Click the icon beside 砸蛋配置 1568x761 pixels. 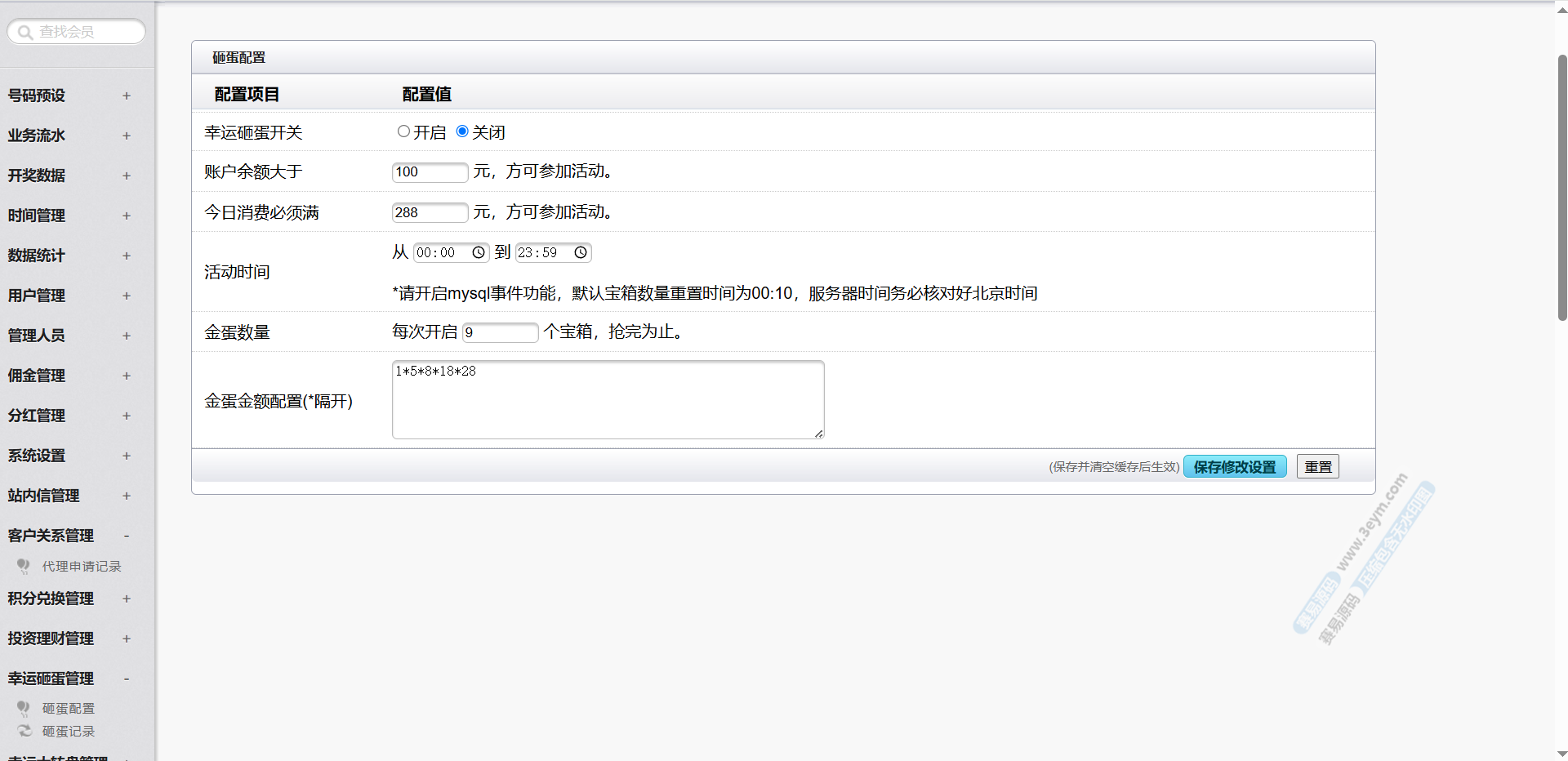click(x=24, y=708)
